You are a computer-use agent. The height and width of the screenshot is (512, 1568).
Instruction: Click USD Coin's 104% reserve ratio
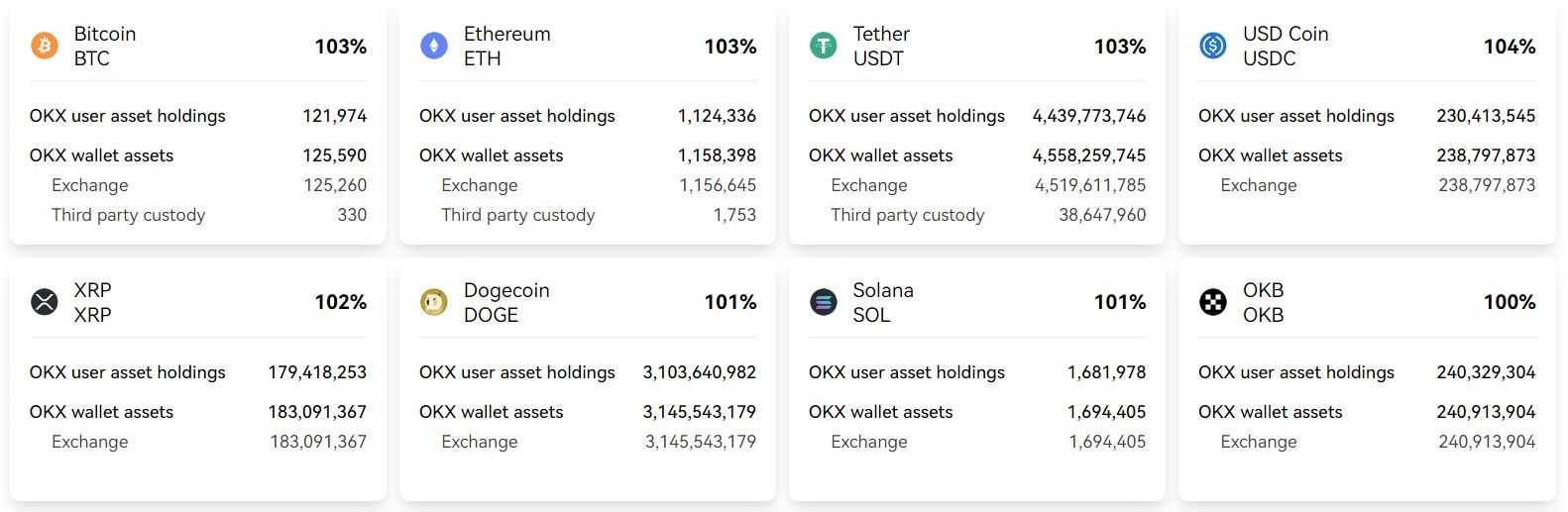tap(1509, 47)
